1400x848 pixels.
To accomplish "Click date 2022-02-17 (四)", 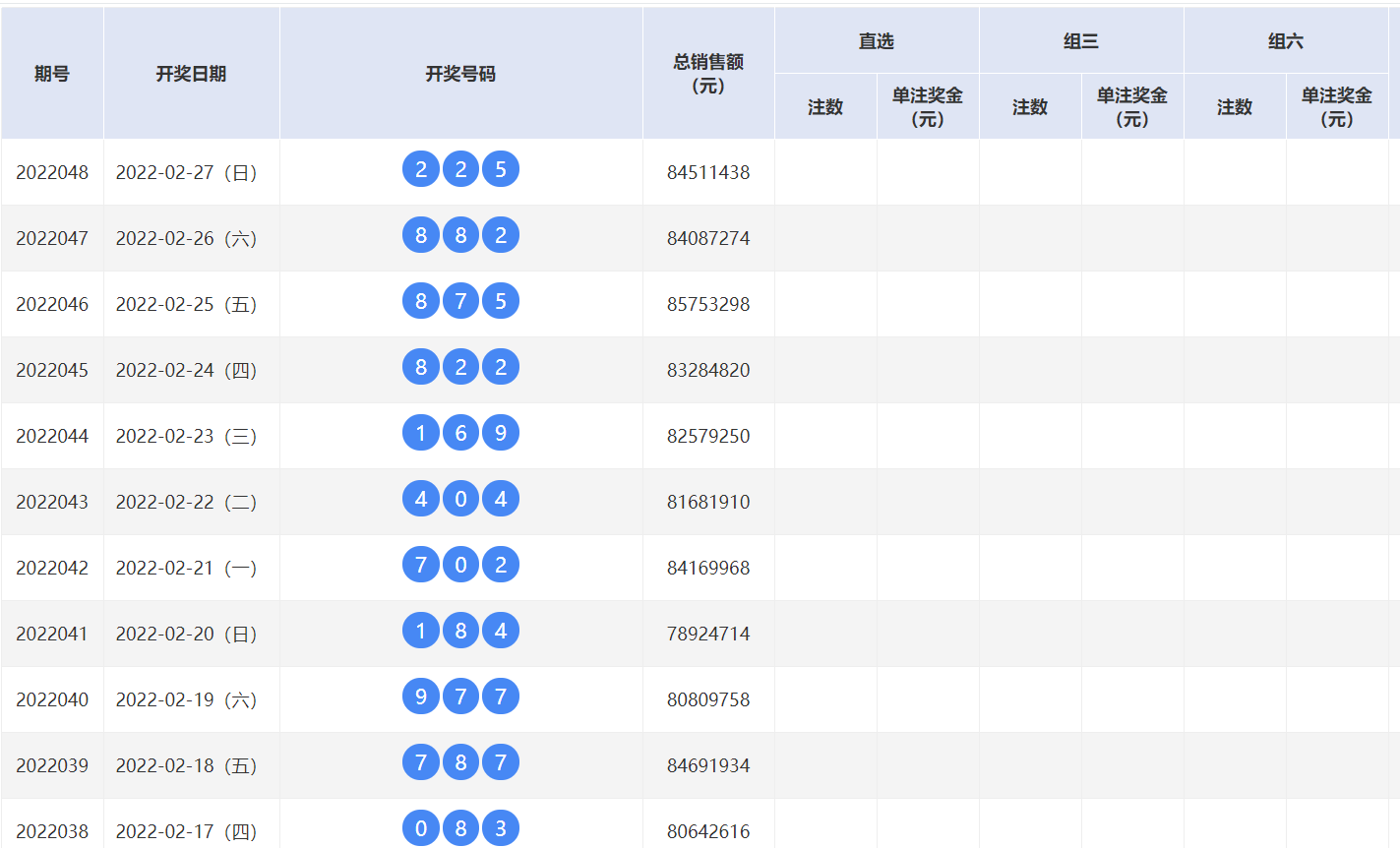I will tap(187, 831).
